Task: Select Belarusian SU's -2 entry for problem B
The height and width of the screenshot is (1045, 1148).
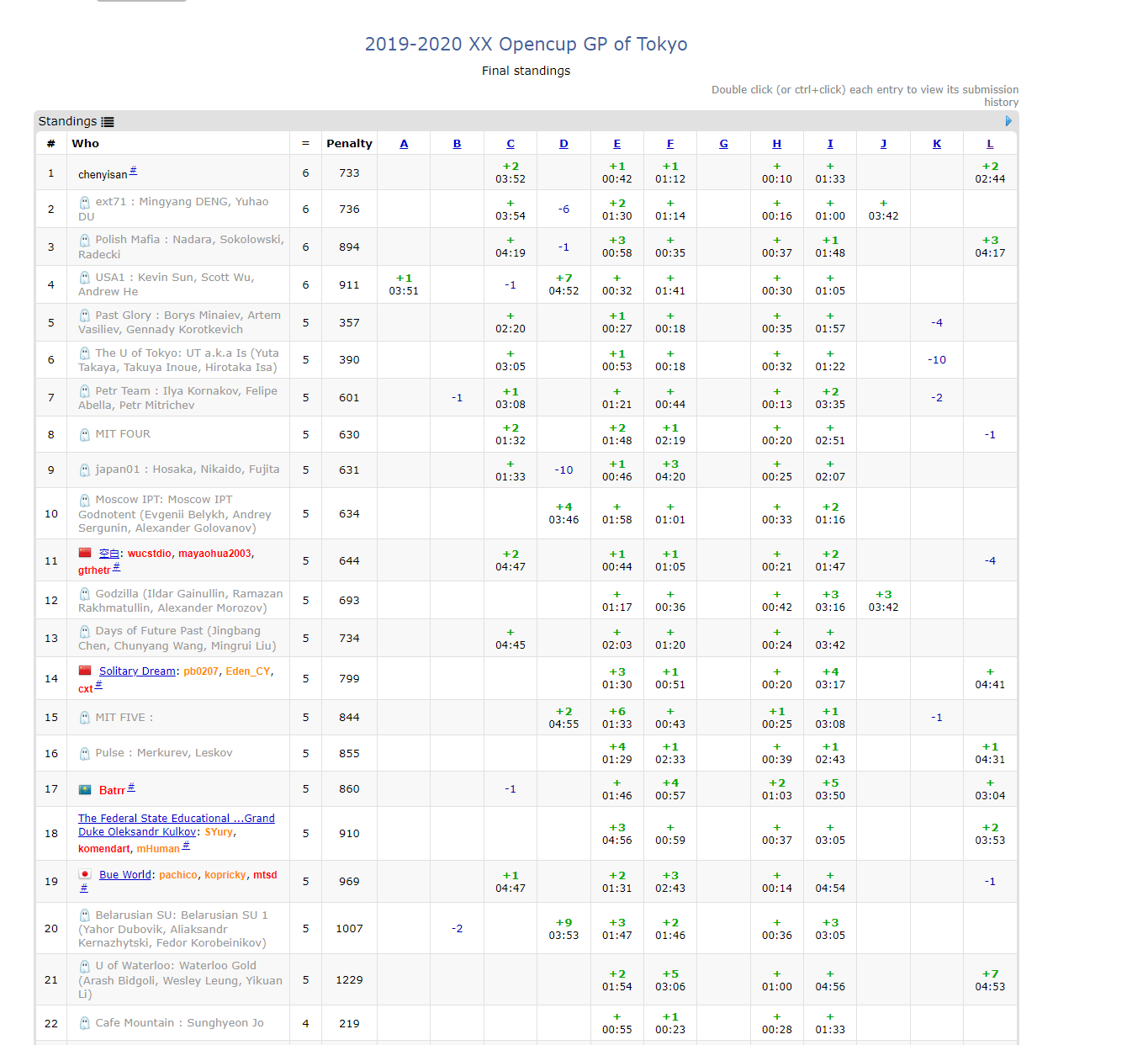Action: [x=457, y=929]
